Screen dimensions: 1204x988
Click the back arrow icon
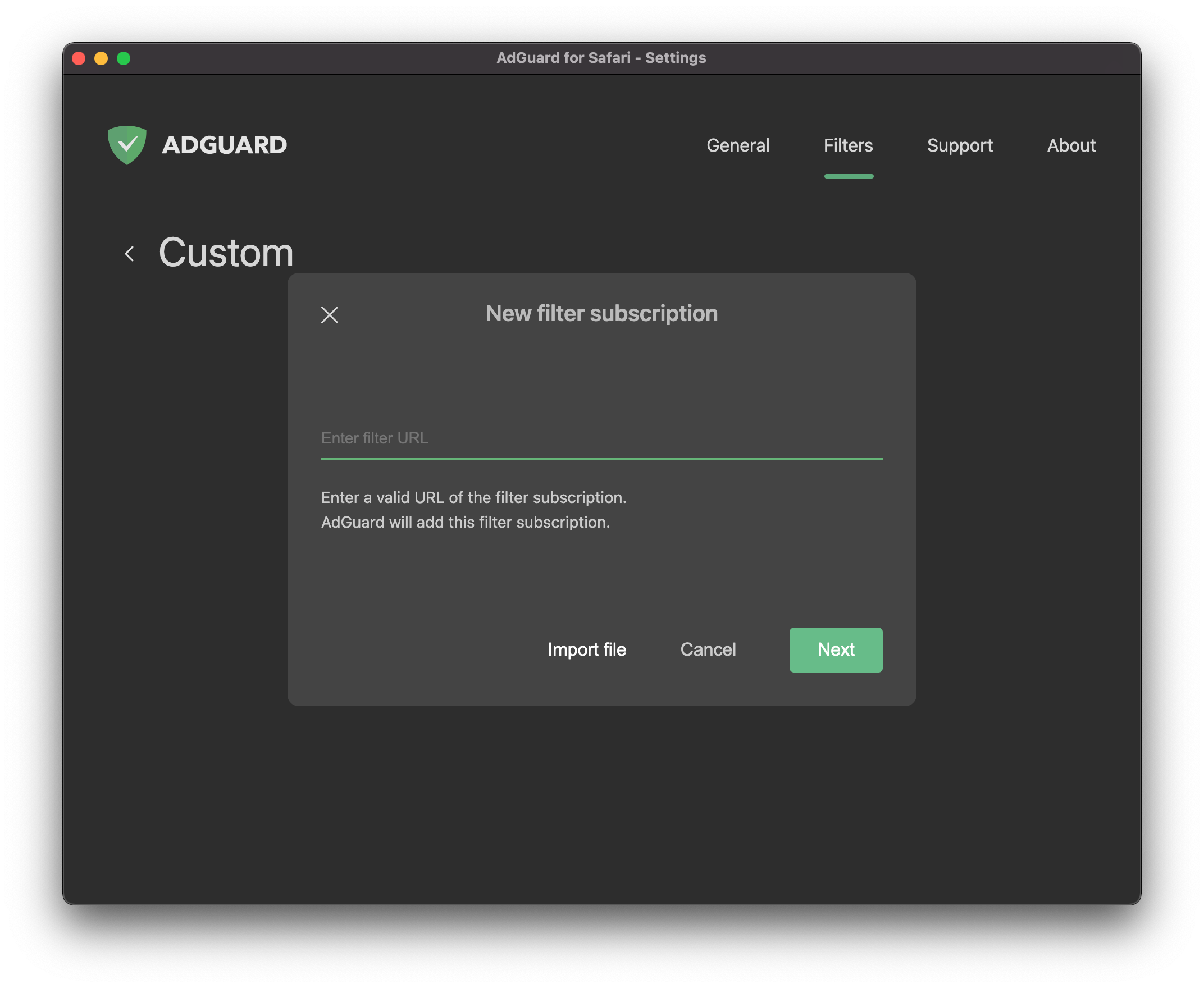coord(130,253)
